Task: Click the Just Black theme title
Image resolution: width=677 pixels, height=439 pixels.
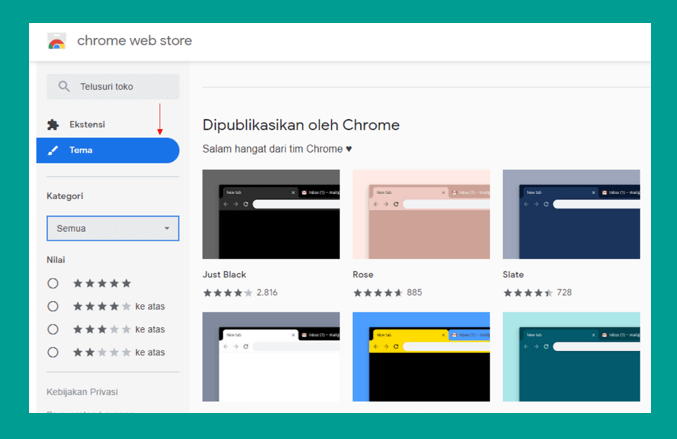Action: 225,275
